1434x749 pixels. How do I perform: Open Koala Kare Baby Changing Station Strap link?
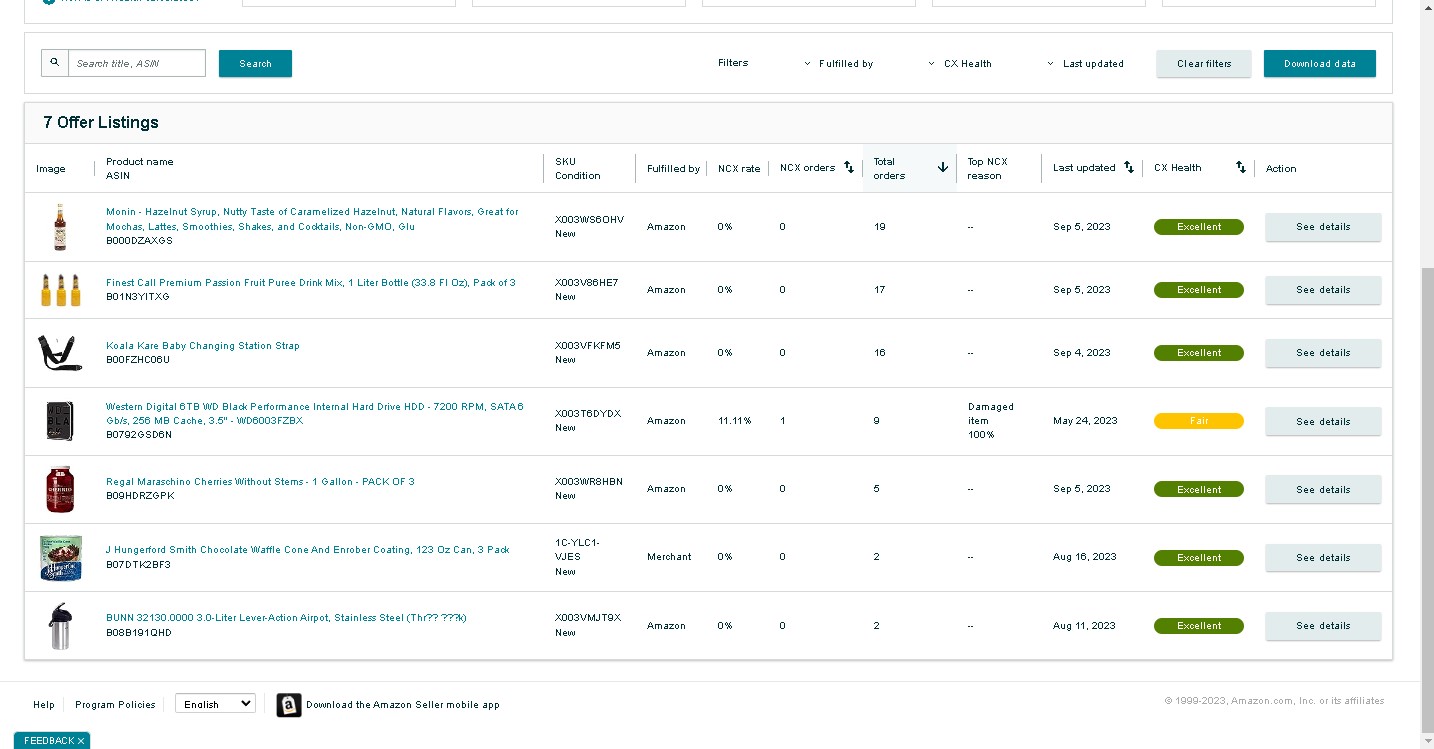(203, 346)
